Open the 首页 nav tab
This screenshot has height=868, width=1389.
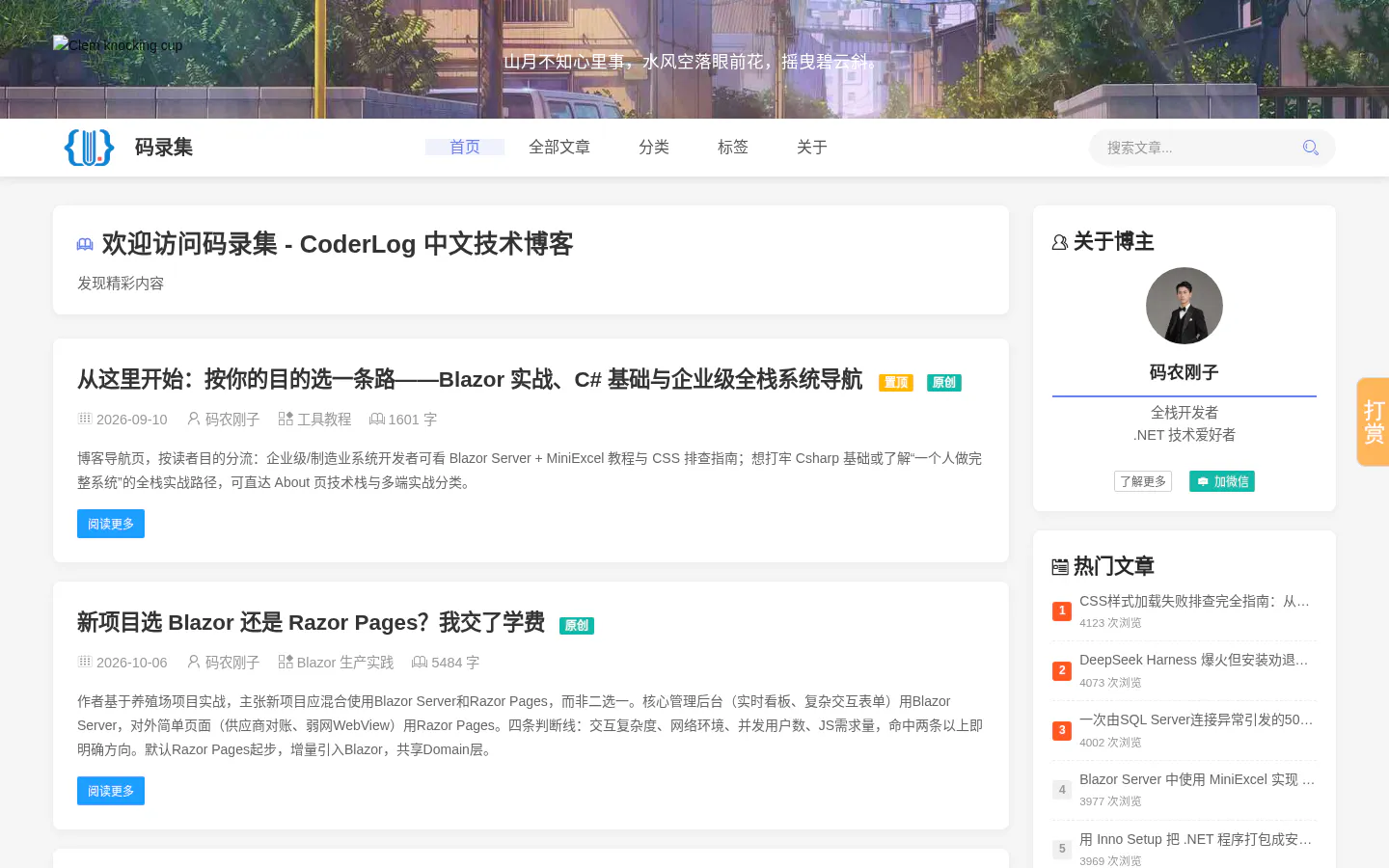pyautogui.click(x=465, y=147)
